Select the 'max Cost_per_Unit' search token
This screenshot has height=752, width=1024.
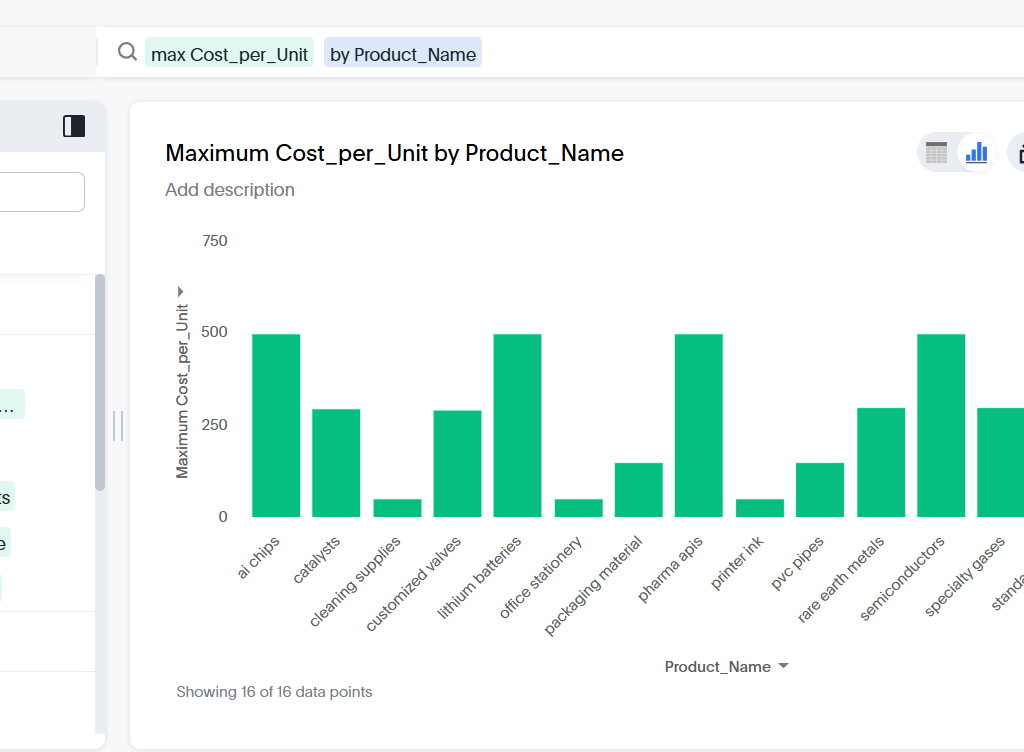click(x=230, y=54)
